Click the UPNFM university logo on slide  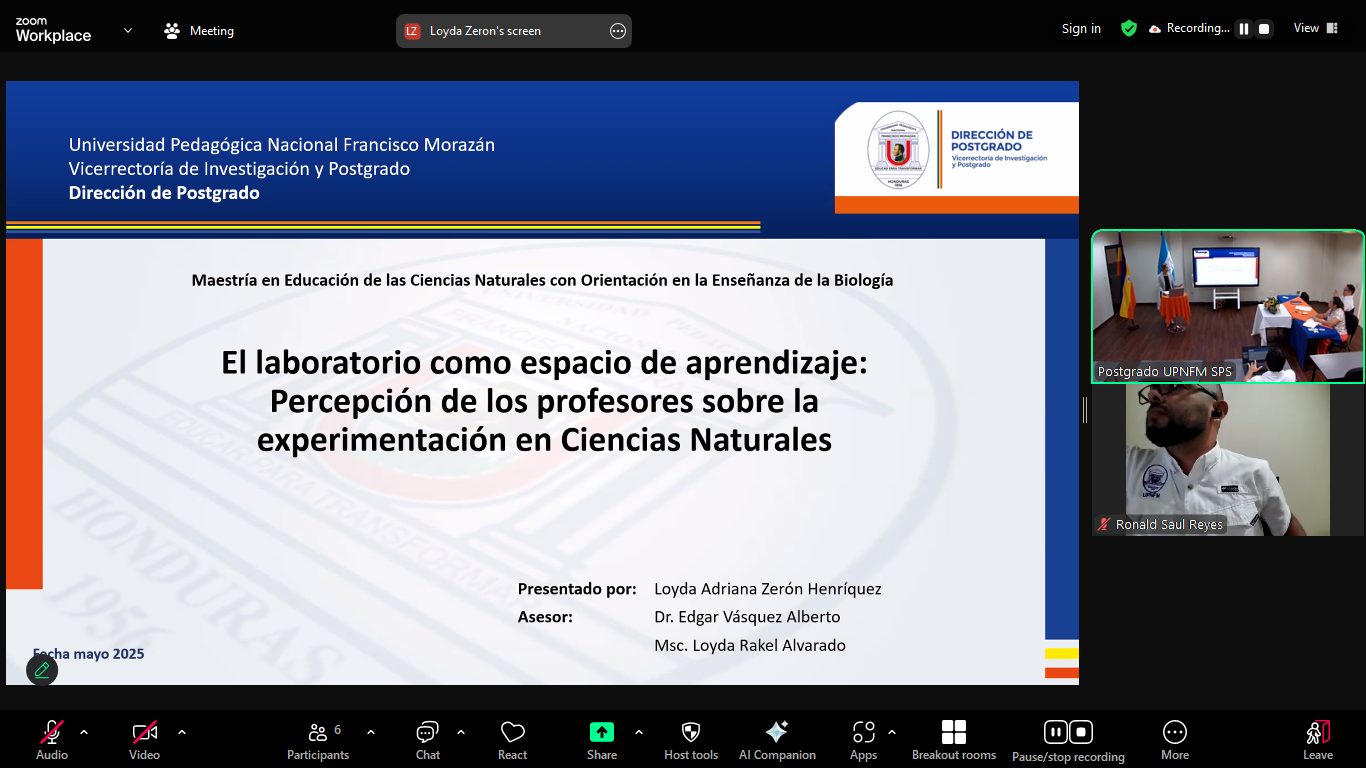click(x=898, y=151)
